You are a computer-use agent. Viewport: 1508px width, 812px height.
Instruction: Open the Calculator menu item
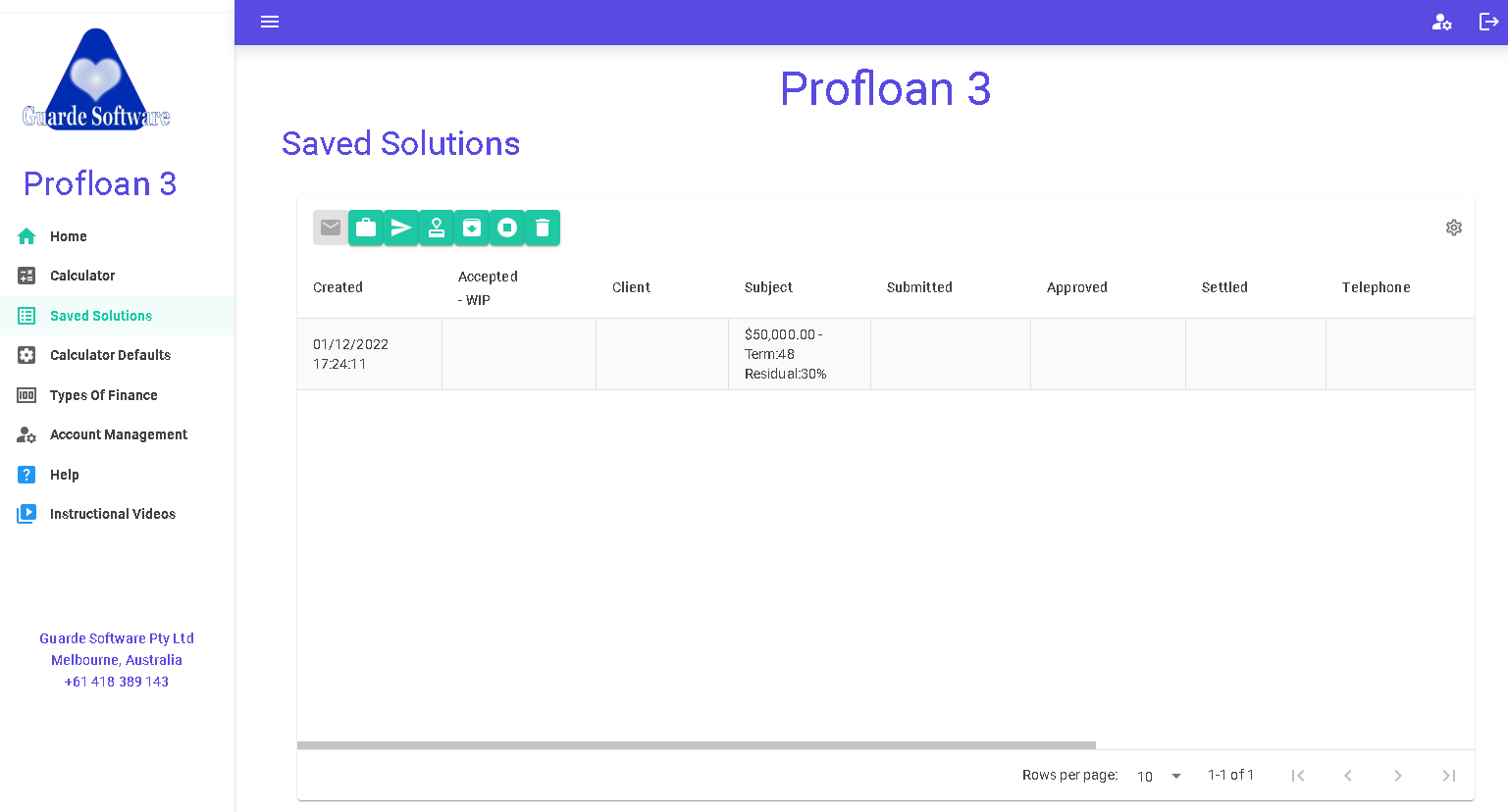point(117,276)
